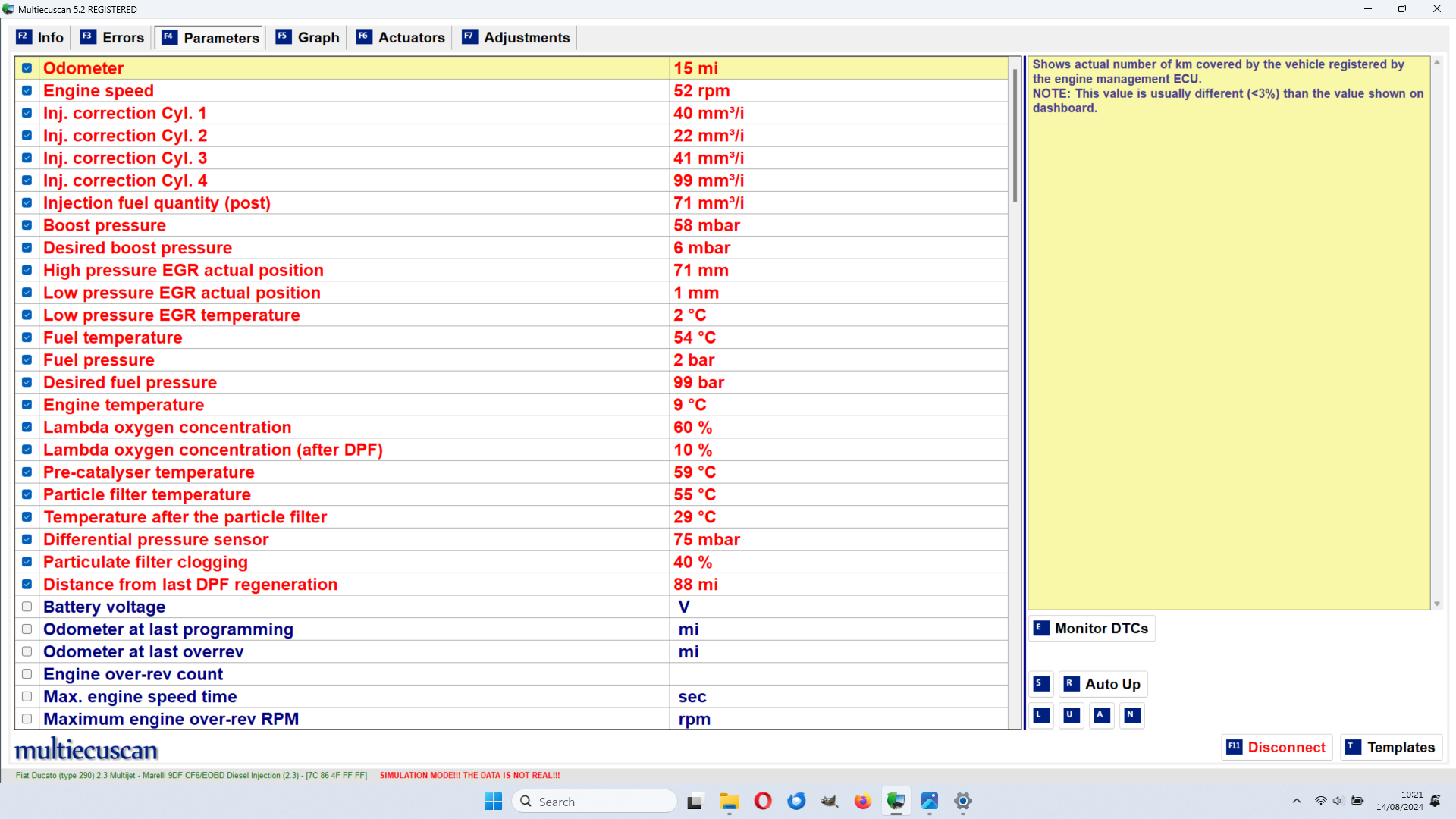Enable Max. engine speed time checkbox
The image size is (1456, 819).
[27, 697]
